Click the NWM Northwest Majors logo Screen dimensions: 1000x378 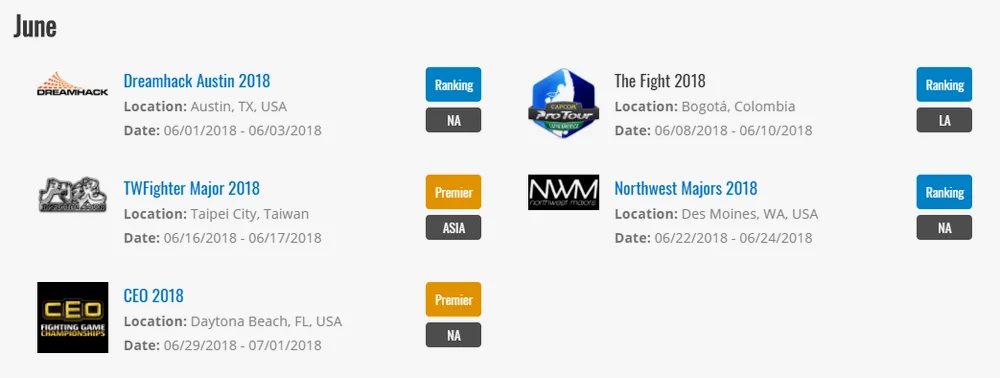(x=563, y=192)
